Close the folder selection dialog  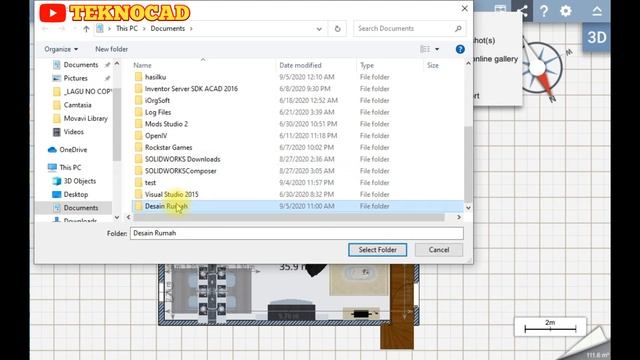point(464,9)
